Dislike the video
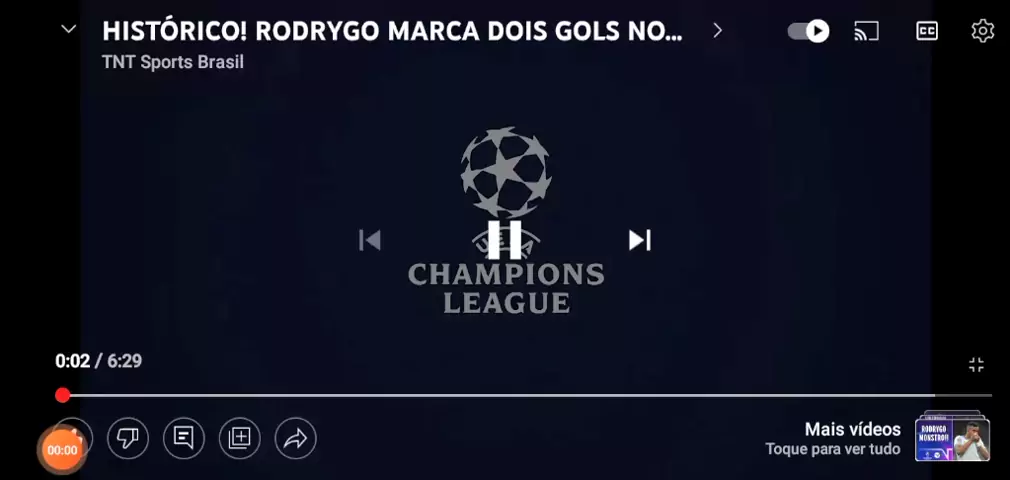Viewport: 1010px width, 480px height. point(128,439)
